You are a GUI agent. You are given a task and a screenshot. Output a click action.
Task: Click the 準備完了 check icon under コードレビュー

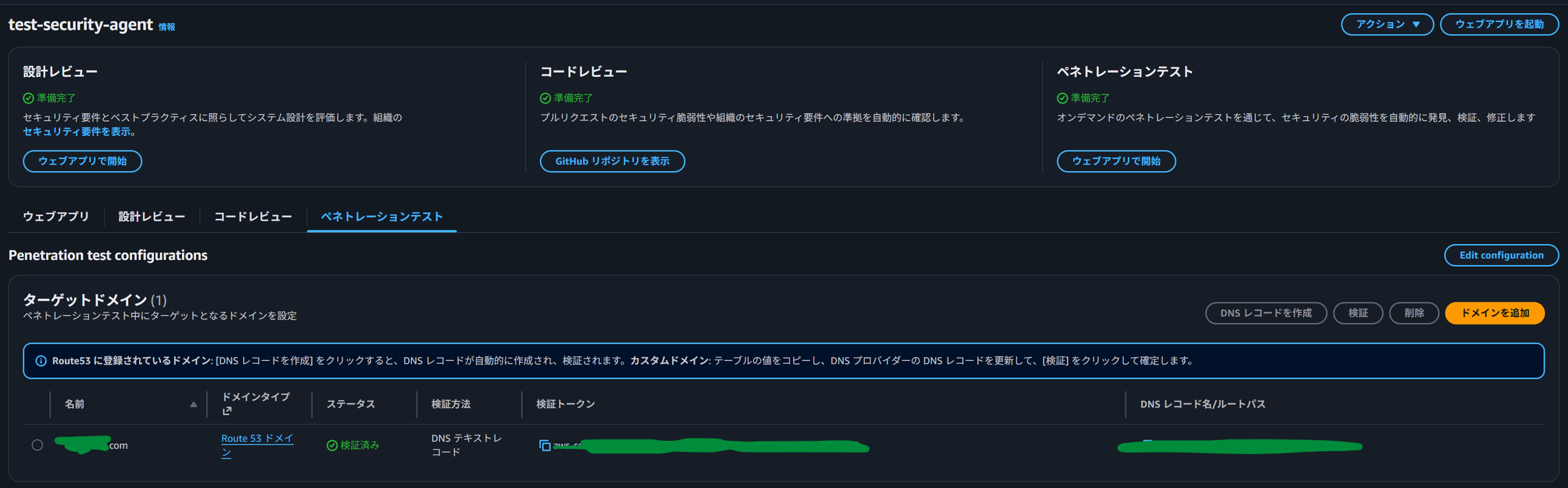[x=545, y=98]
